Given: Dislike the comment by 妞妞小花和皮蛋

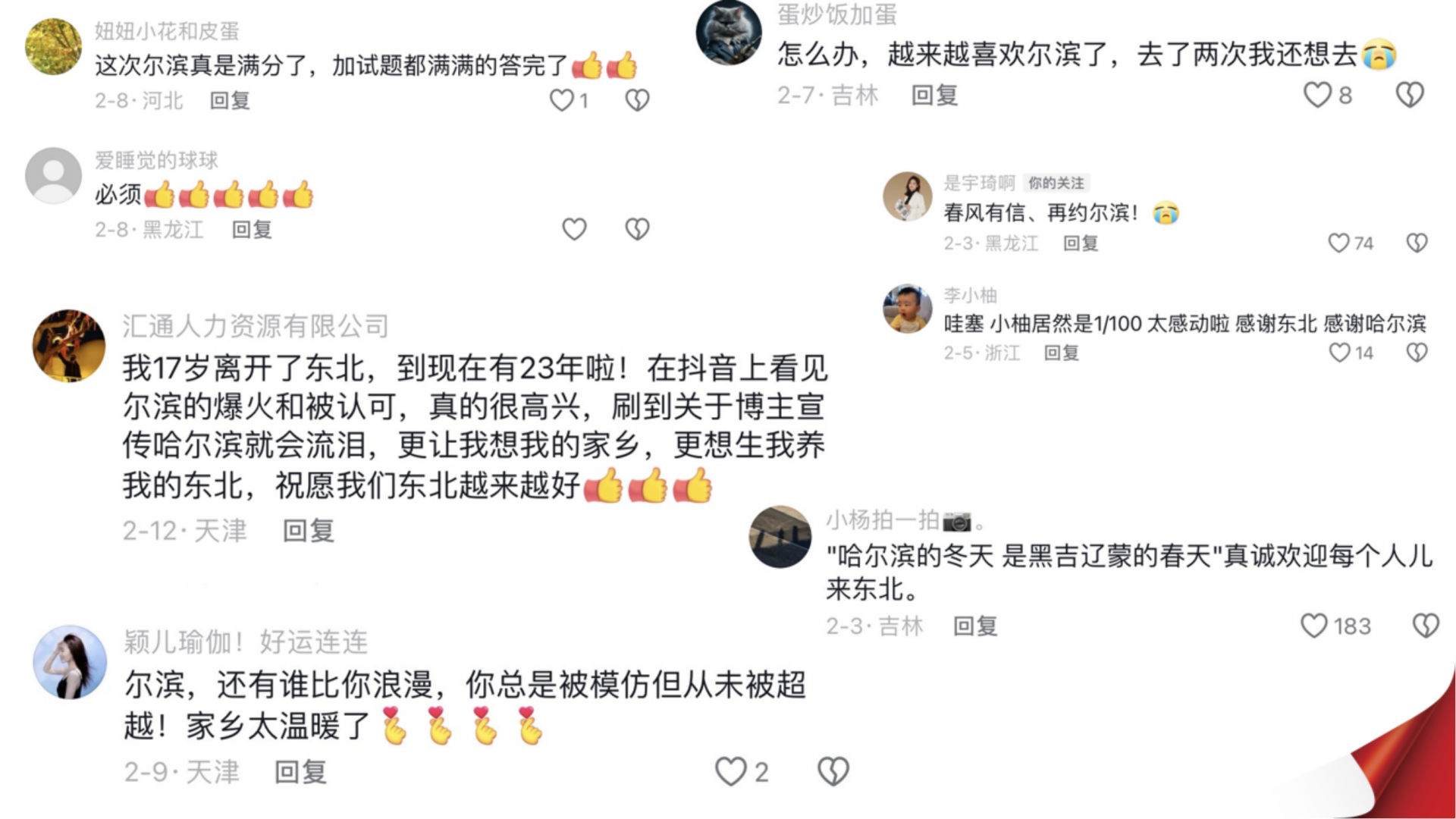Looking at the screenshot, I should click(x=637, y=100).
